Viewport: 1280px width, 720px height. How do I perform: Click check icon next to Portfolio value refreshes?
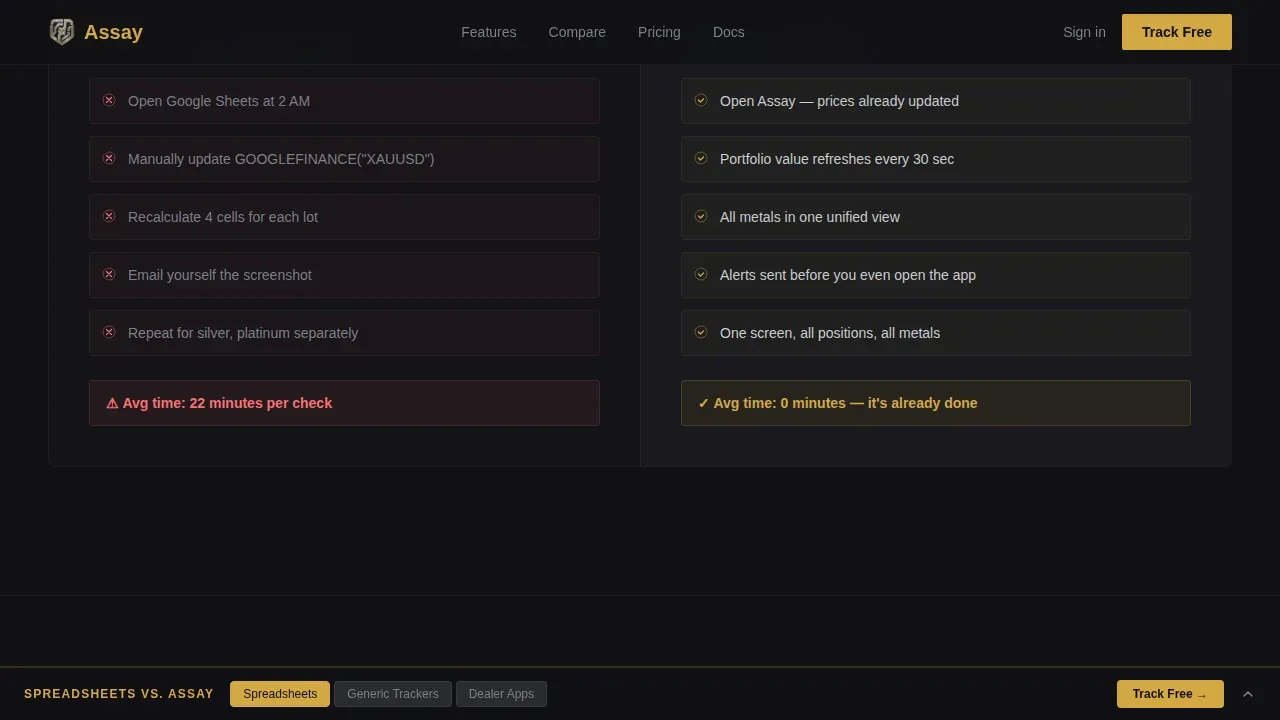pos(701,158)
